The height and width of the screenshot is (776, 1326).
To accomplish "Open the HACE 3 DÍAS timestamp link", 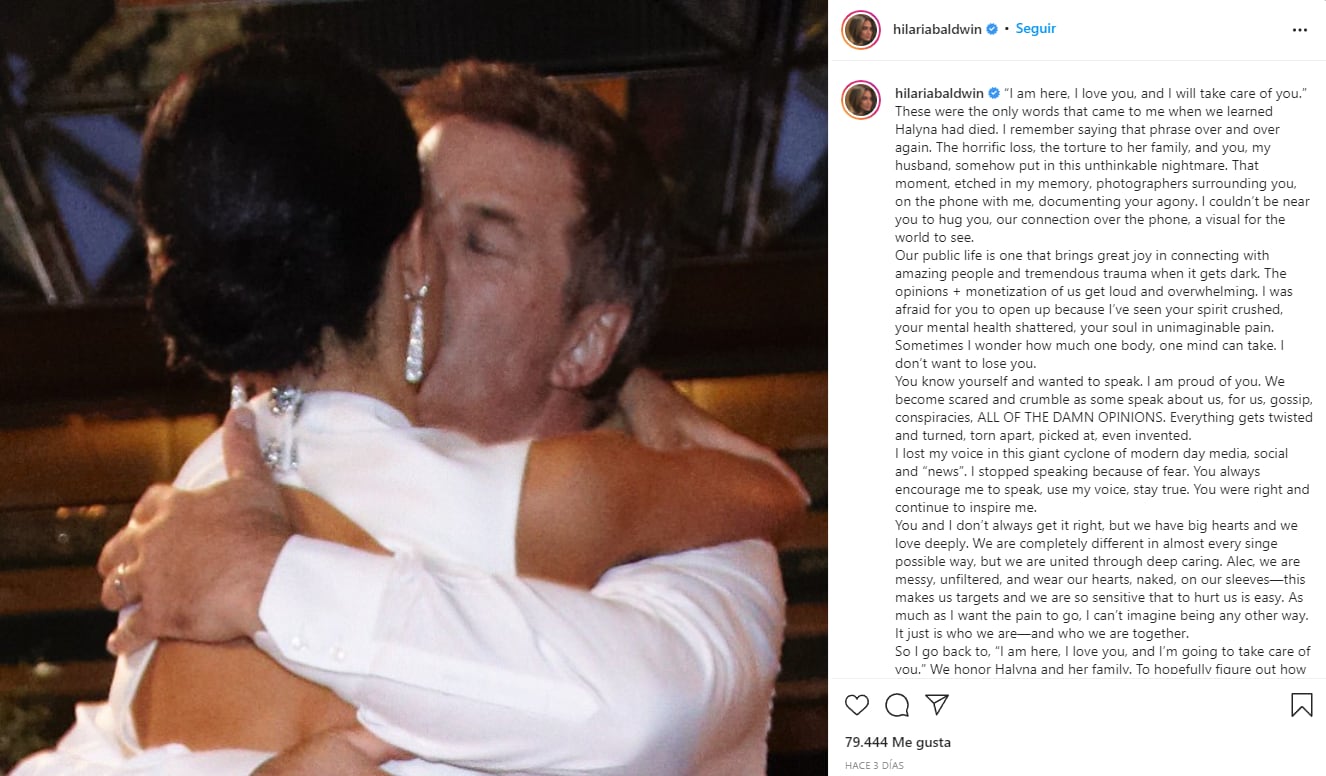I will point(874,765).
